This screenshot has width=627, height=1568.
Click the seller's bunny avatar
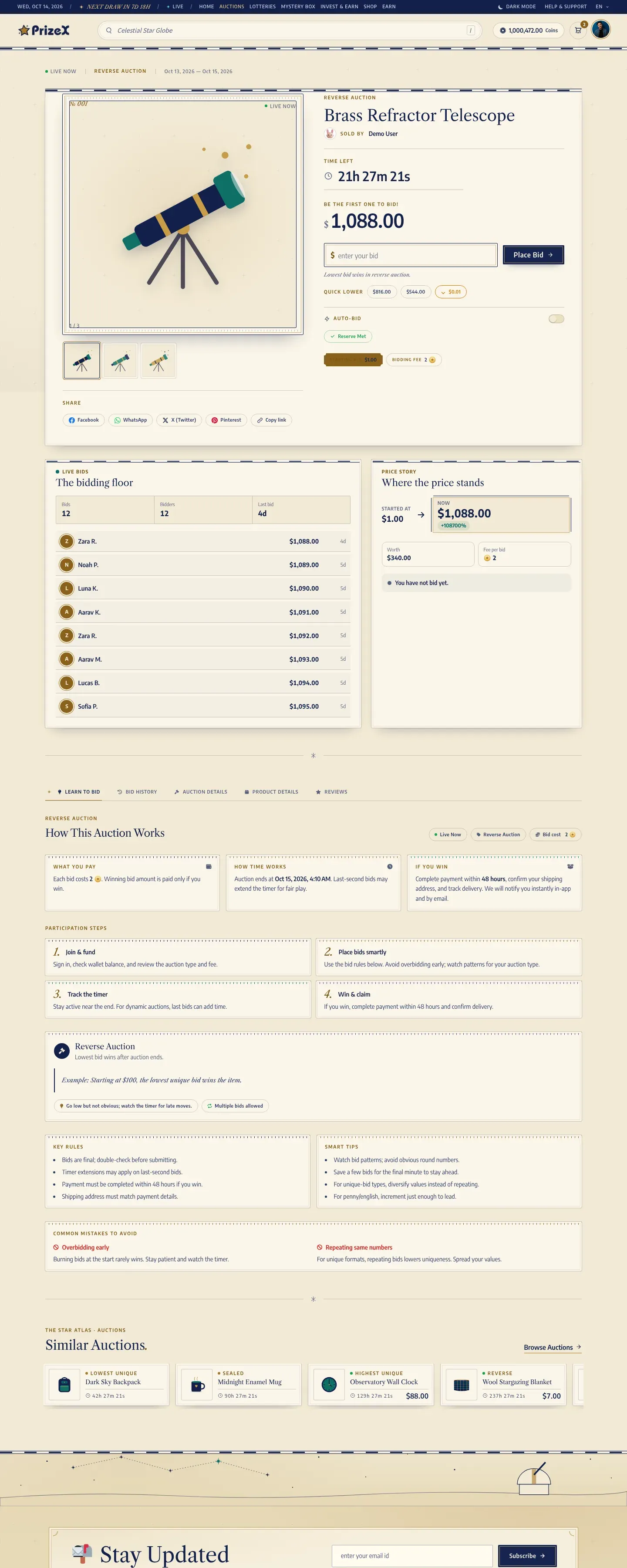pyautogui.click(x=330, y=134)
